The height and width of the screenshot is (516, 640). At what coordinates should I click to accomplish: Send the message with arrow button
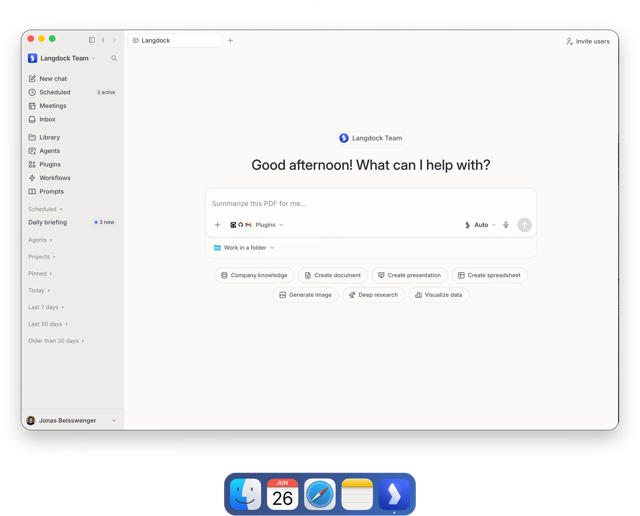click(524, 225)
